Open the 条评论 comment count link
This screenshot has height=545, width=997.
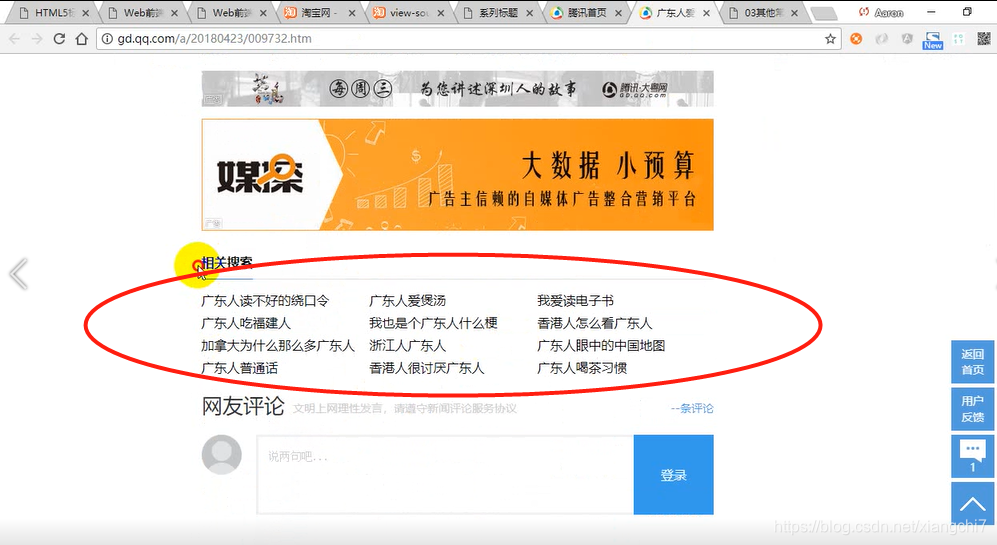pos(692,408)
